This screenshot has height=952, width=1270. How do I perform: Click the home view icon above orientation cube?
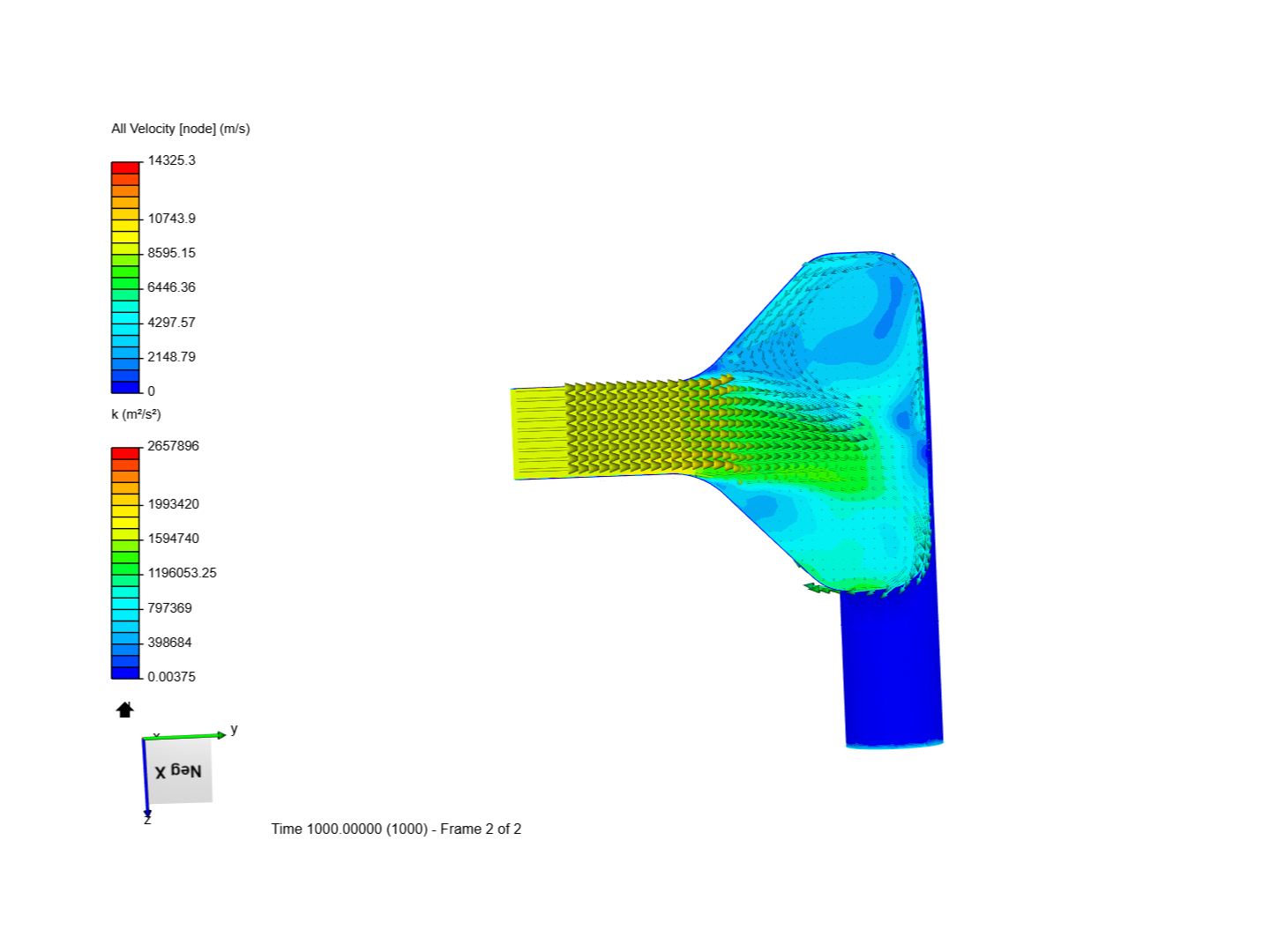click(124, 710)
